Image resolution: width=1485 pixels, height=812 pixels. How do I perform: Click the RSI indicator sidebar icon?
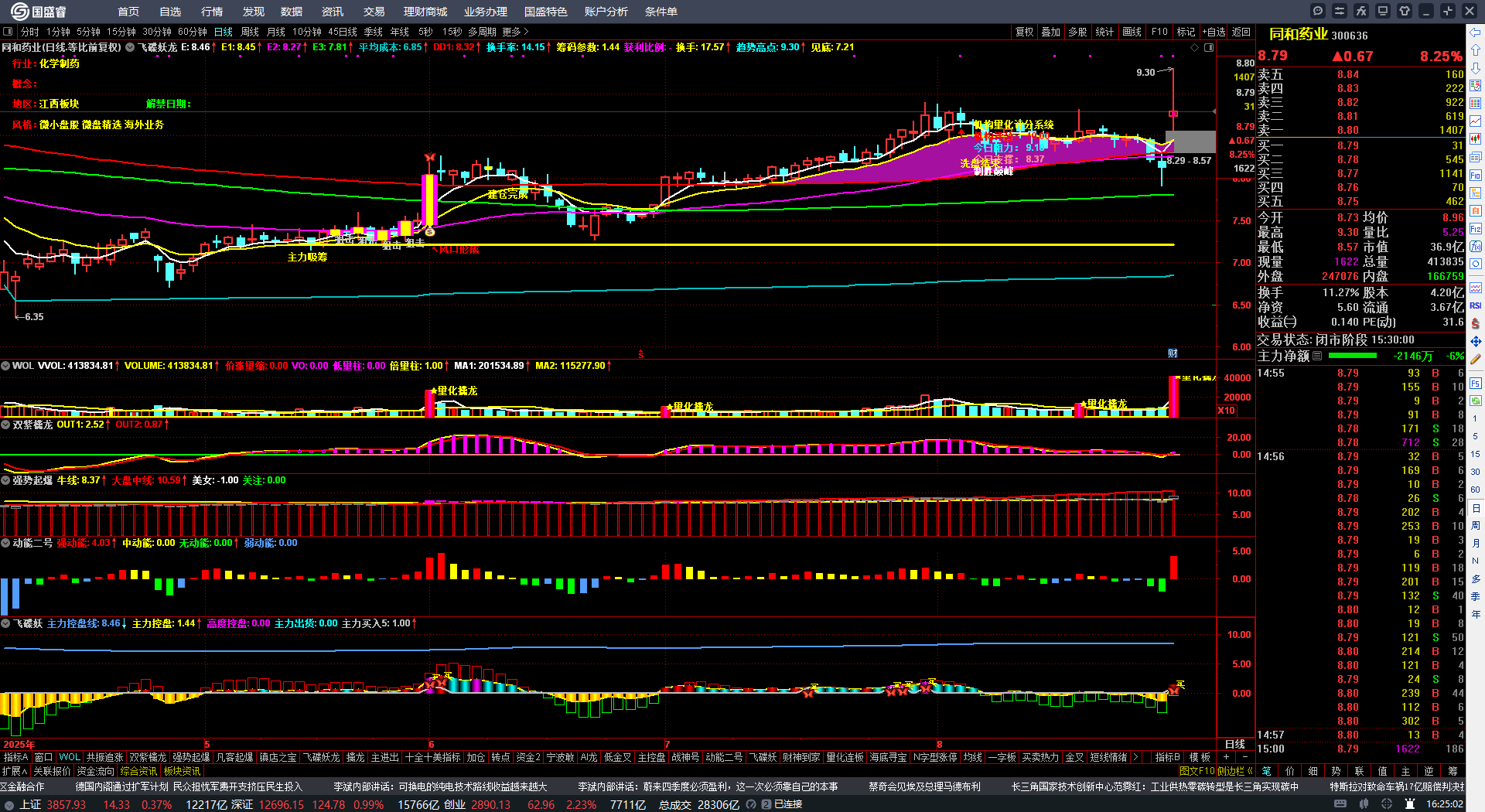click(x=1476, y=305)
